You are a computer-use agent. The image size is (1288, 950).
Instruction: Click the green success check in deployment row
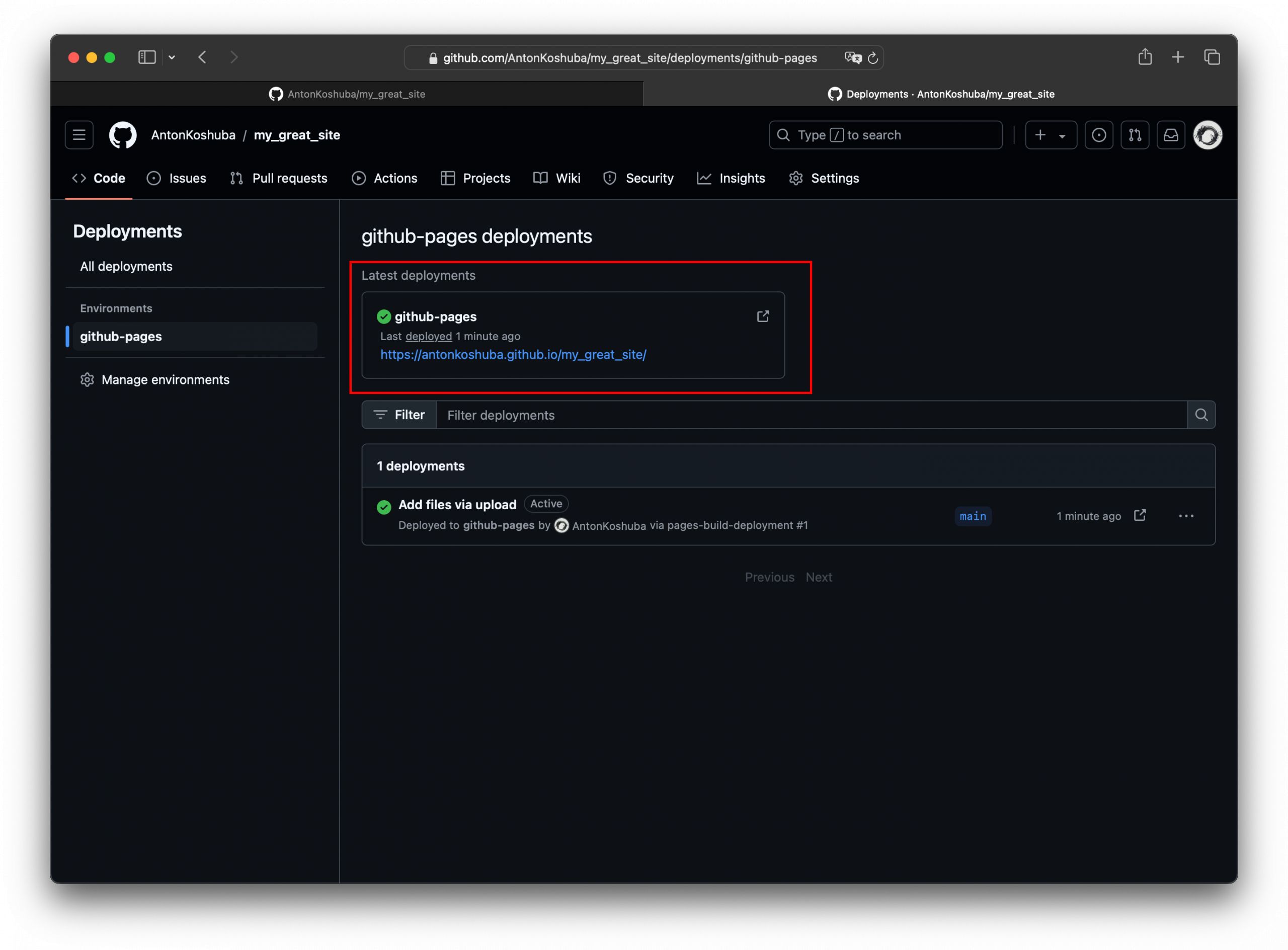pos(383,507)
